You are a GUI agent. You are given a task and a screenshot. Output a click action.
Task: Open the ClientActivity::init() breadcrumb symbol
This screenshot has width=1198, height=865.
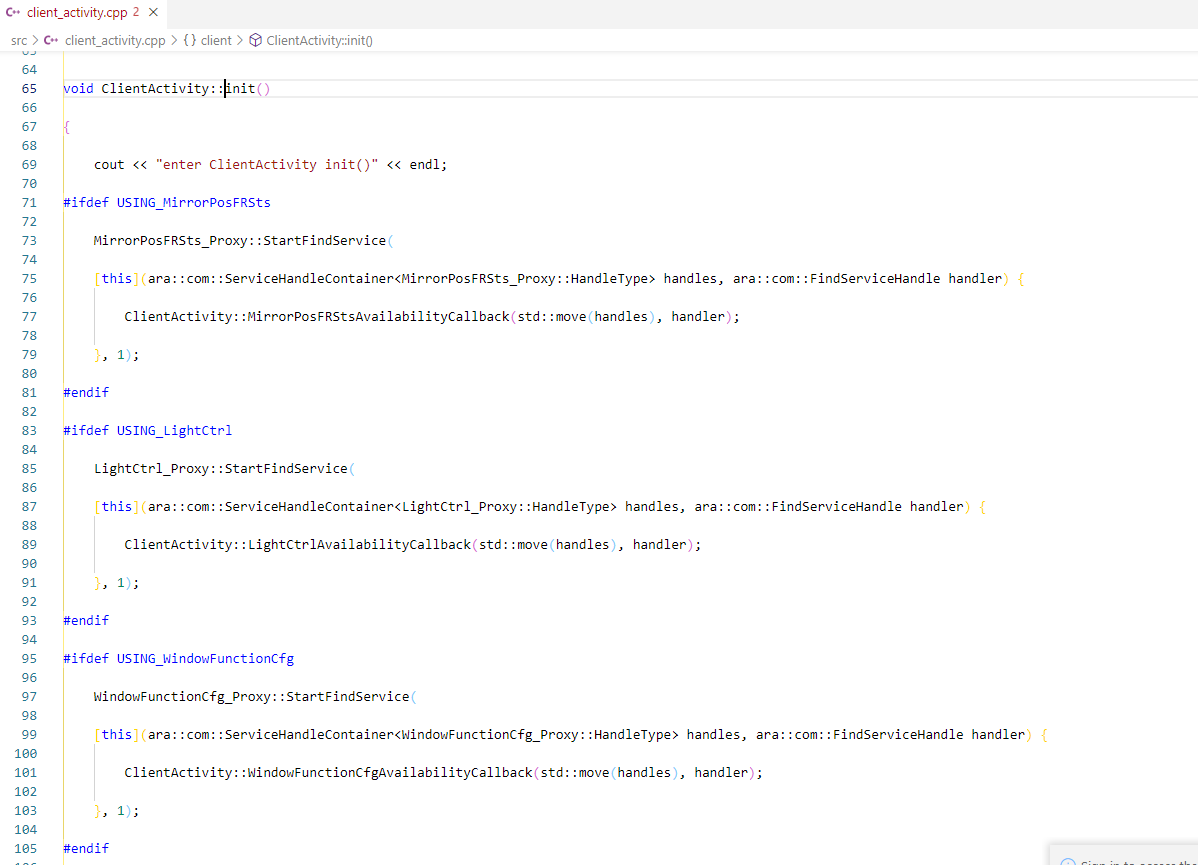click(319, 41)
